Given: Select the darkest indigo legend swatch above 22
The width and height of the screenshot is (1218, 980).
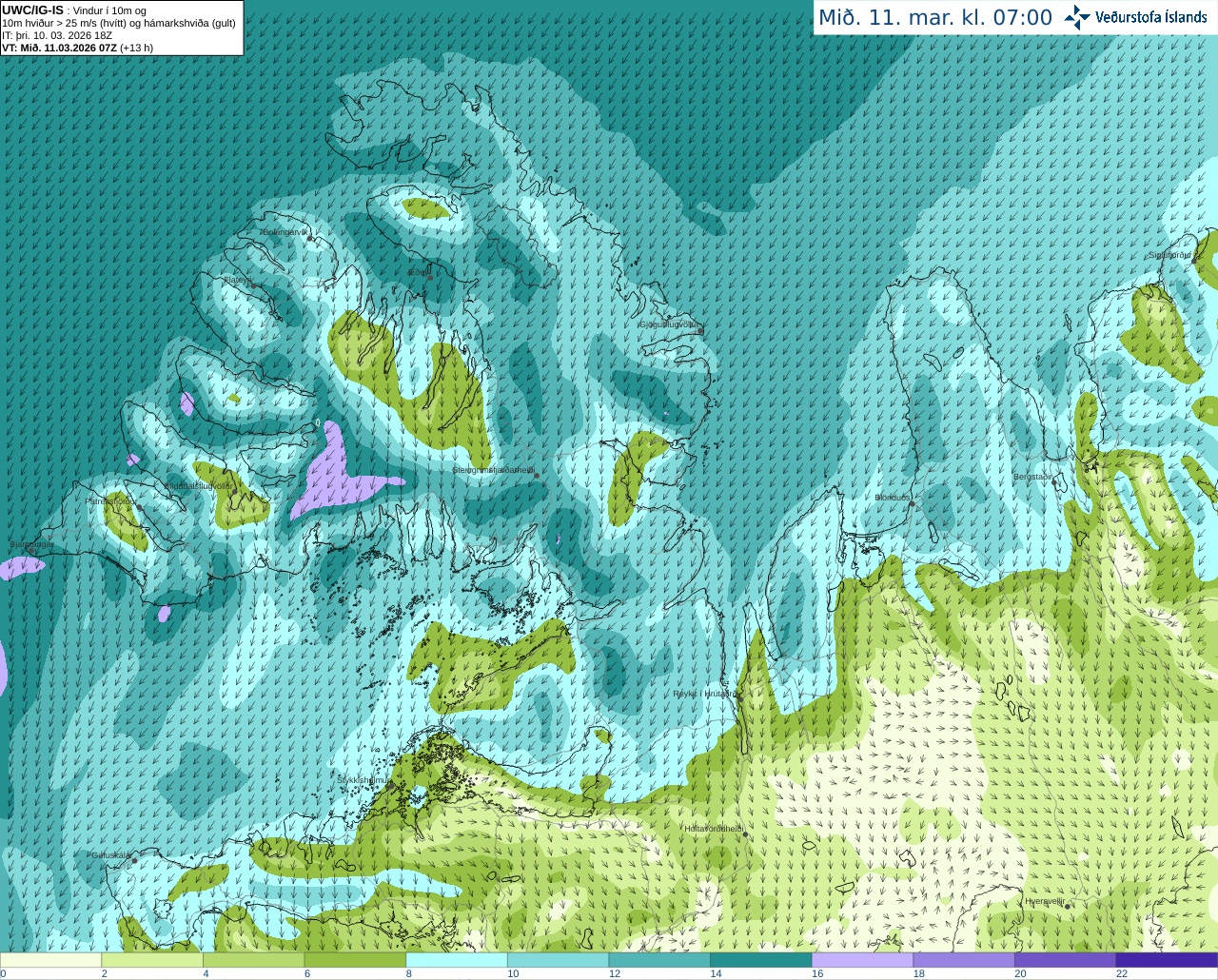Looking at the screenshot, I should (1167, 960).
